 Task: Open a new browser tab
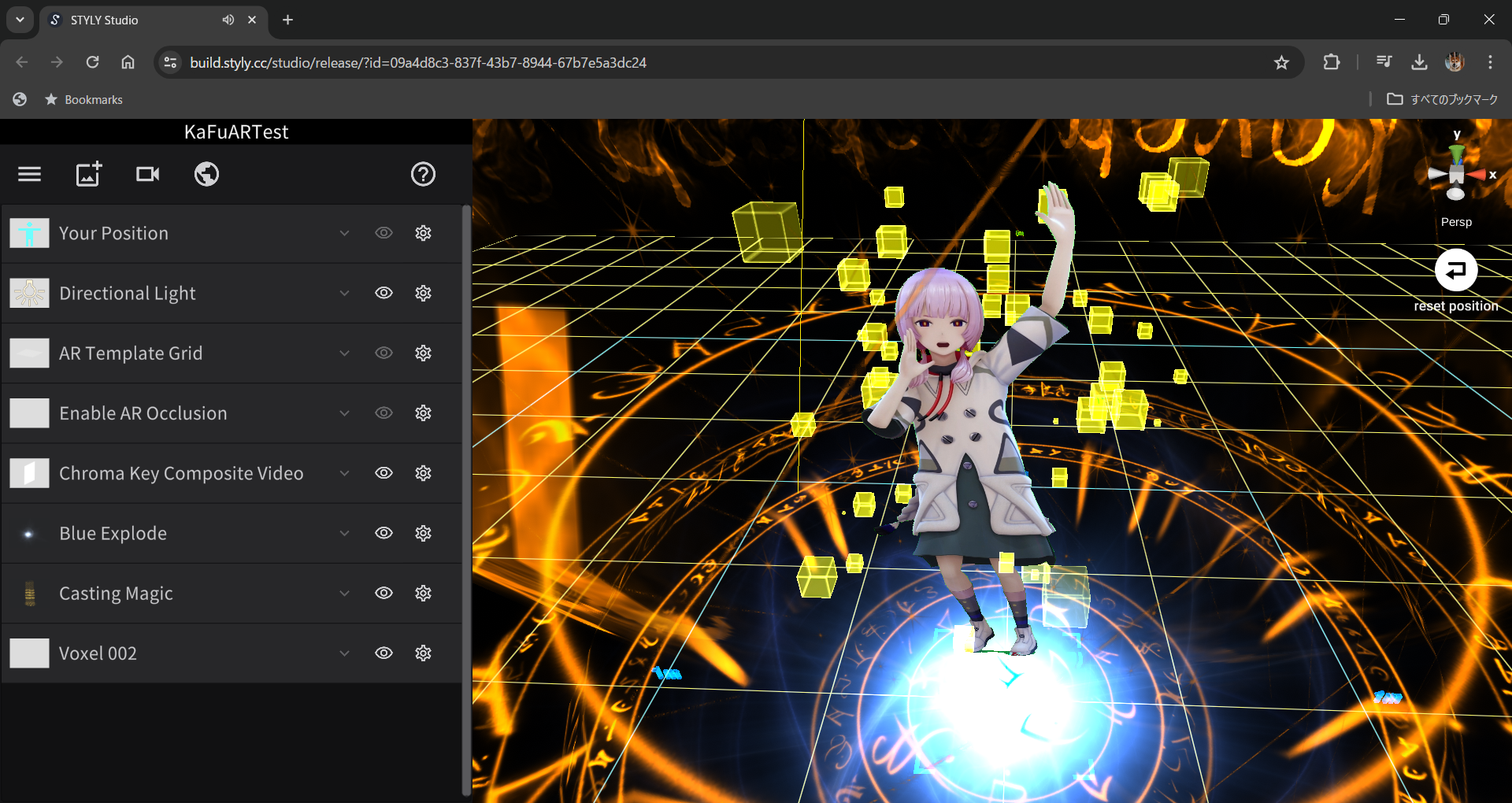[x=288, y=20]
